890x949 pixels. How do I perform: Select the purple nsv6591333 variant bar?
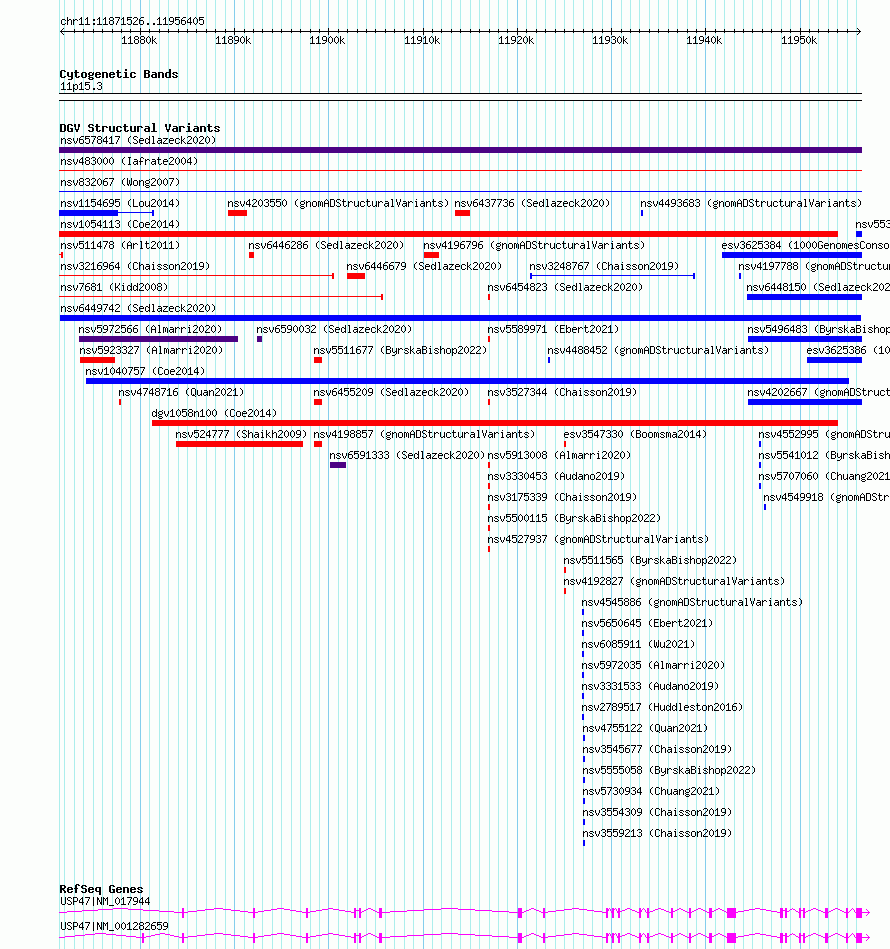pyautogui.click(x=338, y=465)
